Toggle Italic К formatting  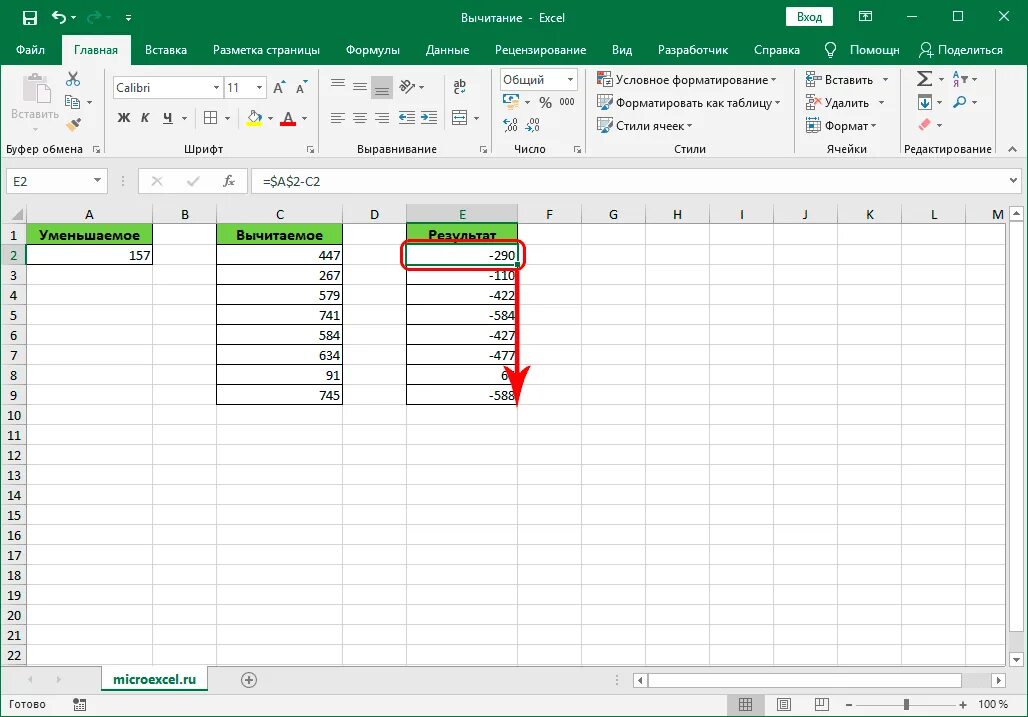(x=146, y=118)
